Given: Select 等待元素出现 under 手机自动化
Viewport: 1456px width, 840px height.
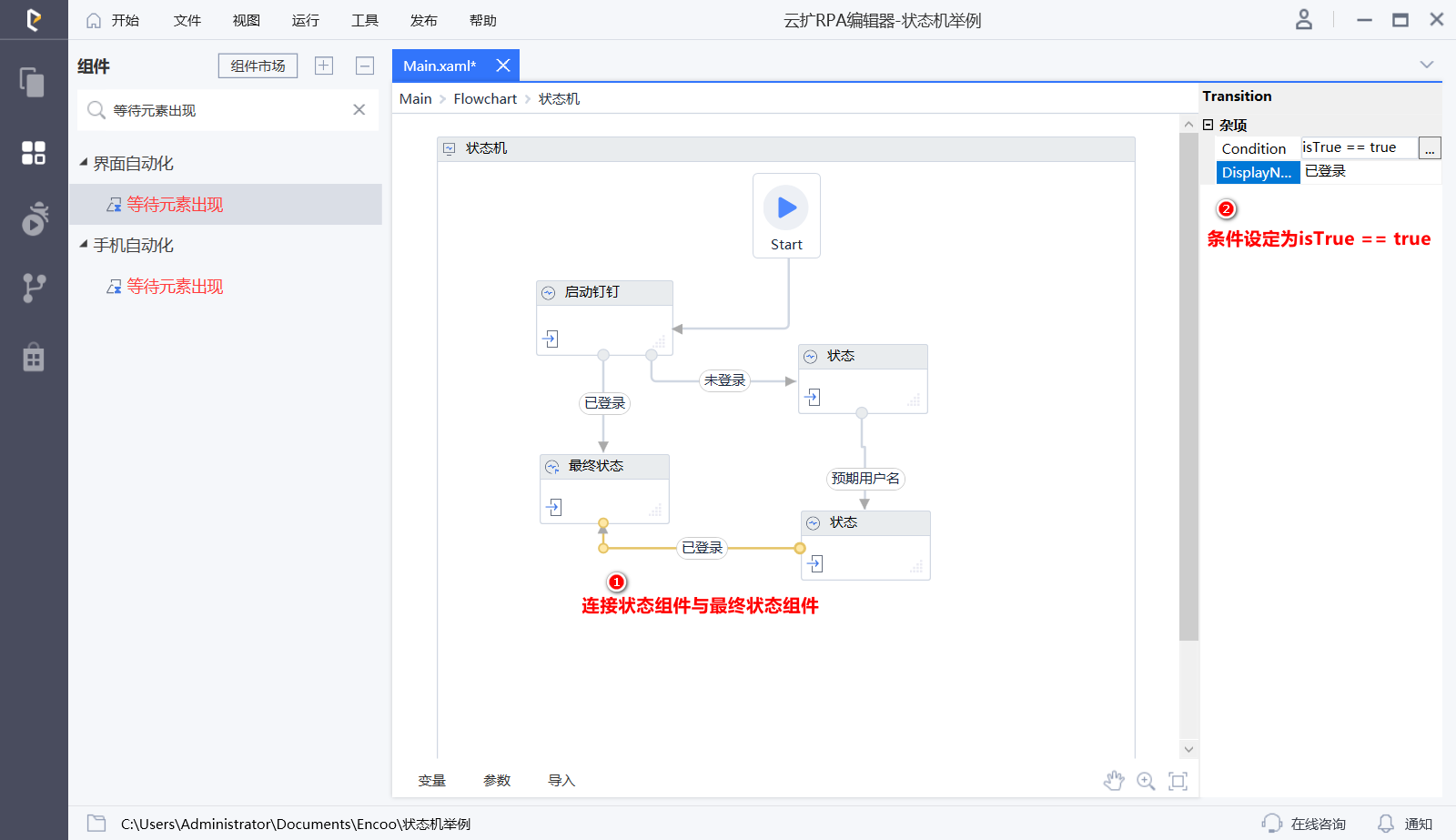Looking at the screenshot, I should tap(175, 287).
